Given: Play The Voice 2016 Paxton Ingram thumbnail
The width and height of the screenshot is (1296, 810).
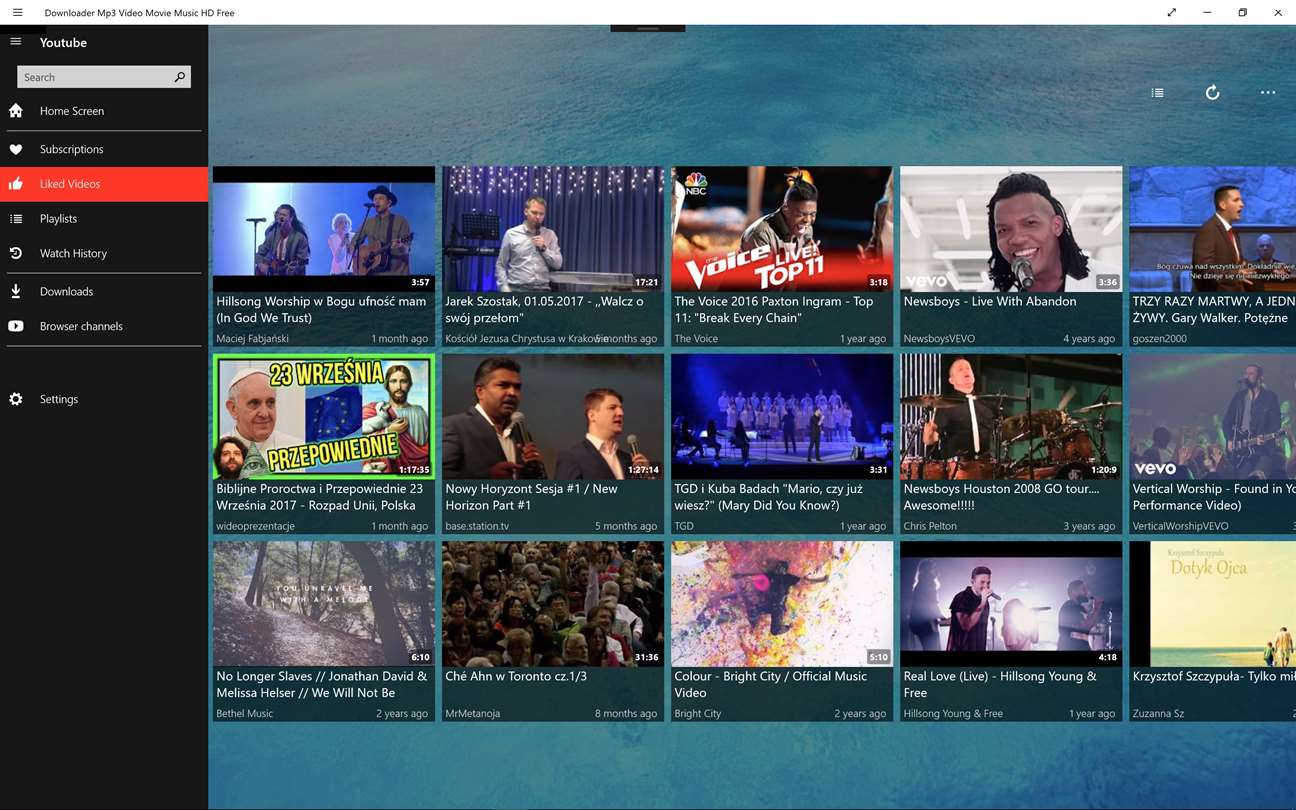Looking at the screenshot, I should click(782, 229).
